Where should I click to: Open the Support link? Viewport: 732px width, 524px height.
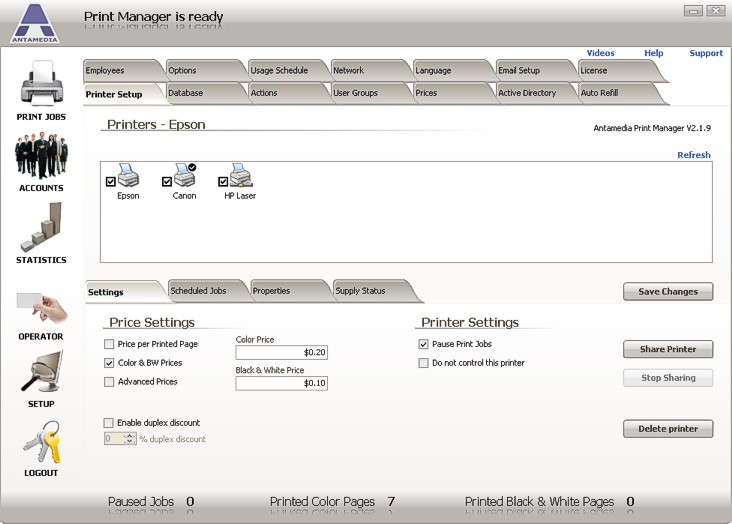706,53
